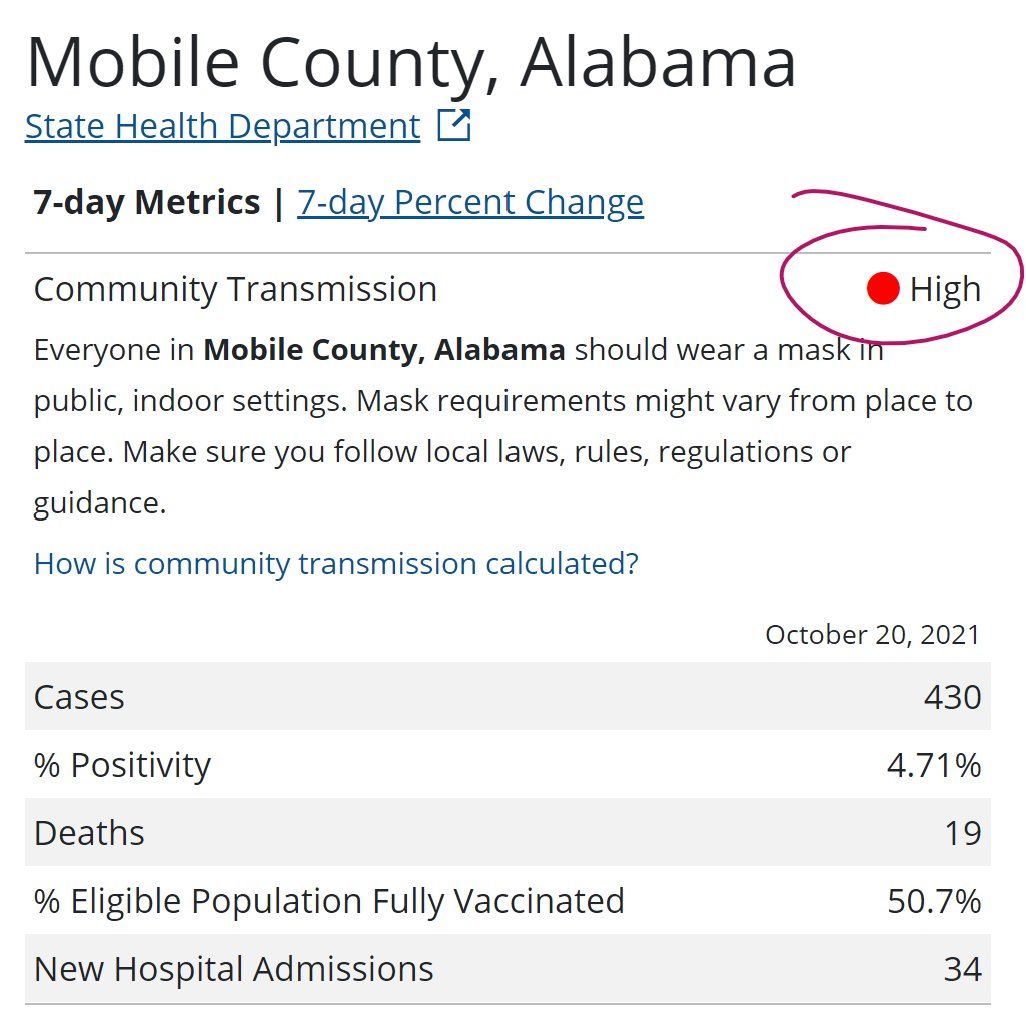
Task: Switch to 7-day Percent Change view
Action: (x=470, y=202)
